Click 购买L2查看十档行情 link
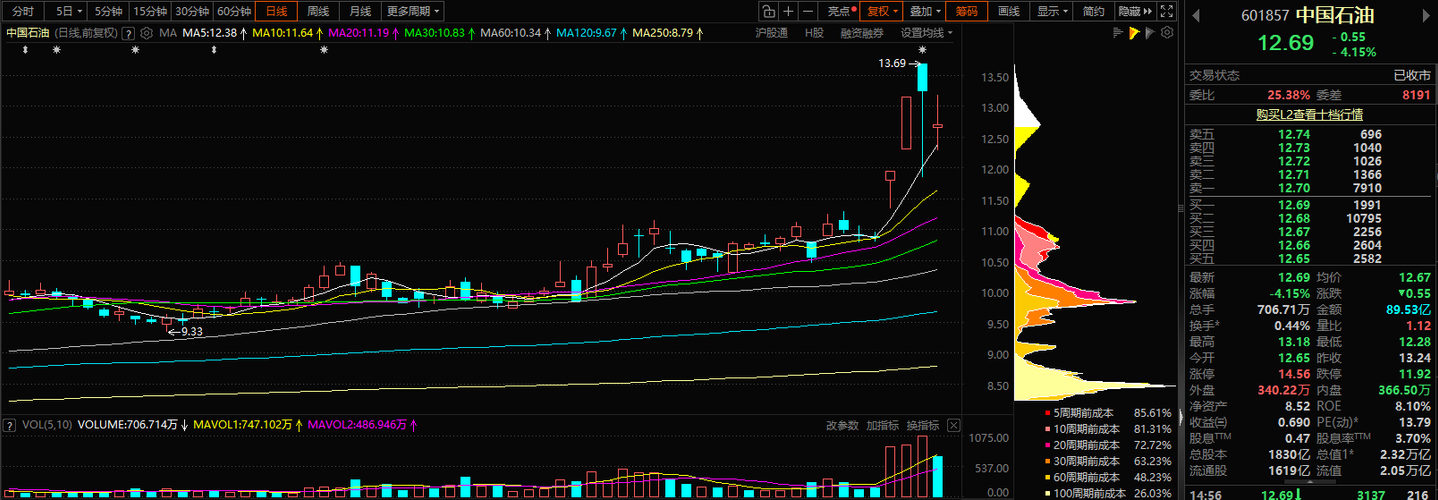 1310,114
